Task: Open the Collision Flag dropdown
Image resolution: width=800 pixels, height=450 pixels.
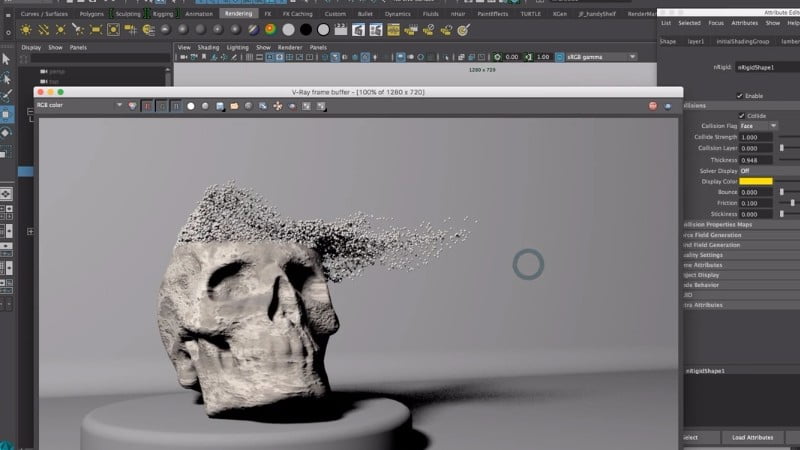Action: pos(756,126)
